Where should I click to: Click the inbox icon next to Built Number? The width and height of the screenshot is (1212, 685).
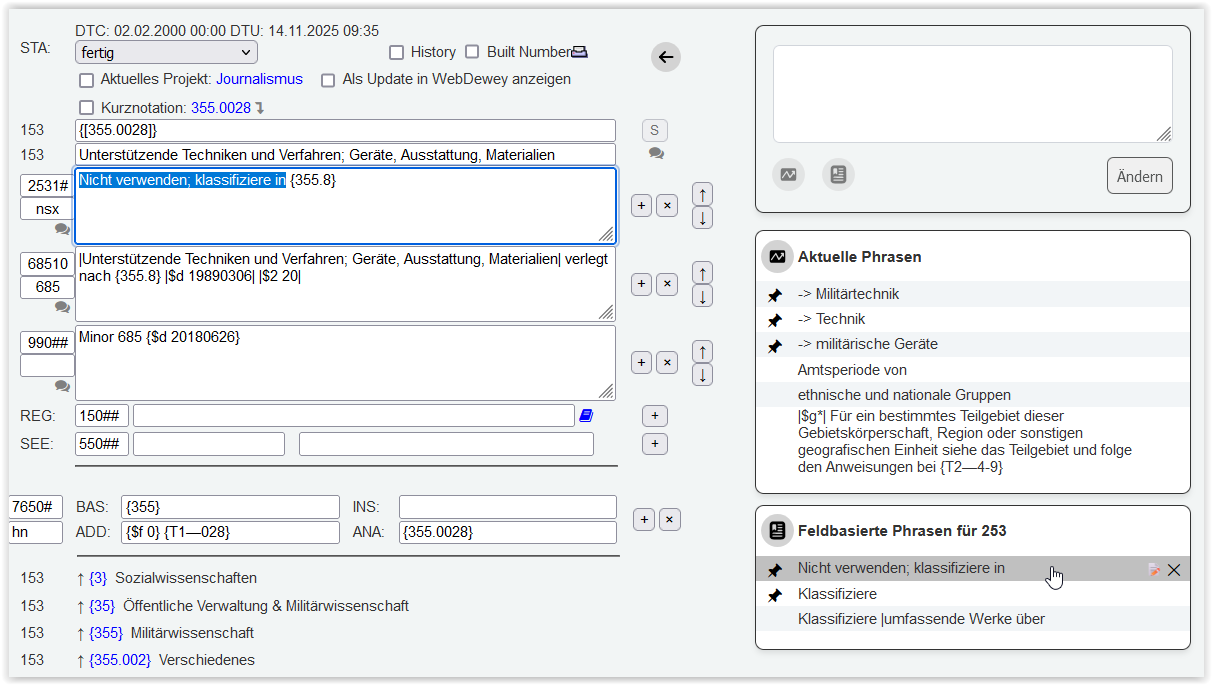tap(580, 52)
